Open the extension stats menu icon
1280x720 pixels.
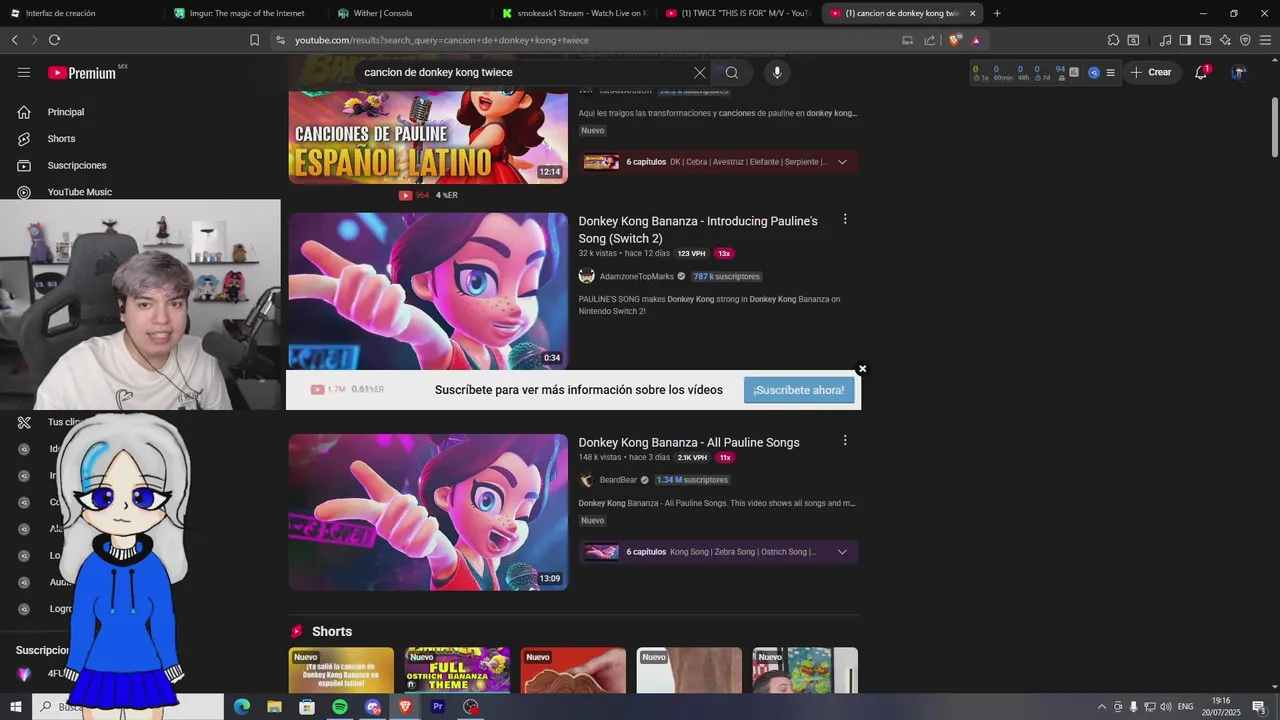[x=1110, y=72]
